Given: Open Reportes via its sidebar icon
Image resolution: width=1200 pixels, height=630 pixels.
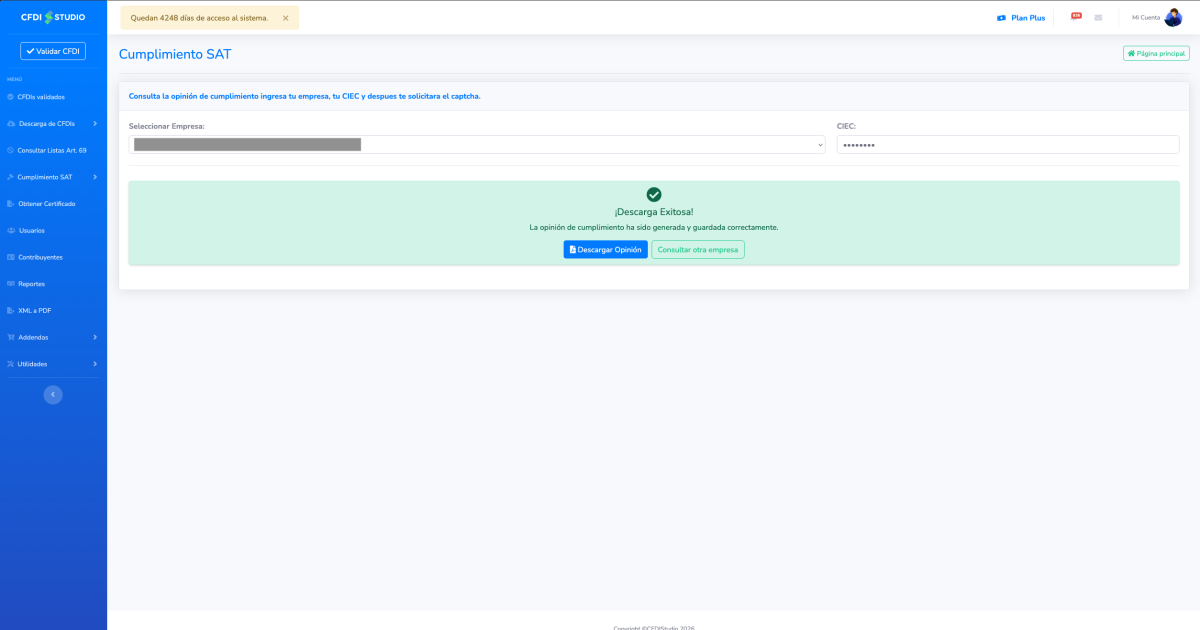Looking at the screenshot, I should [10, 284].
